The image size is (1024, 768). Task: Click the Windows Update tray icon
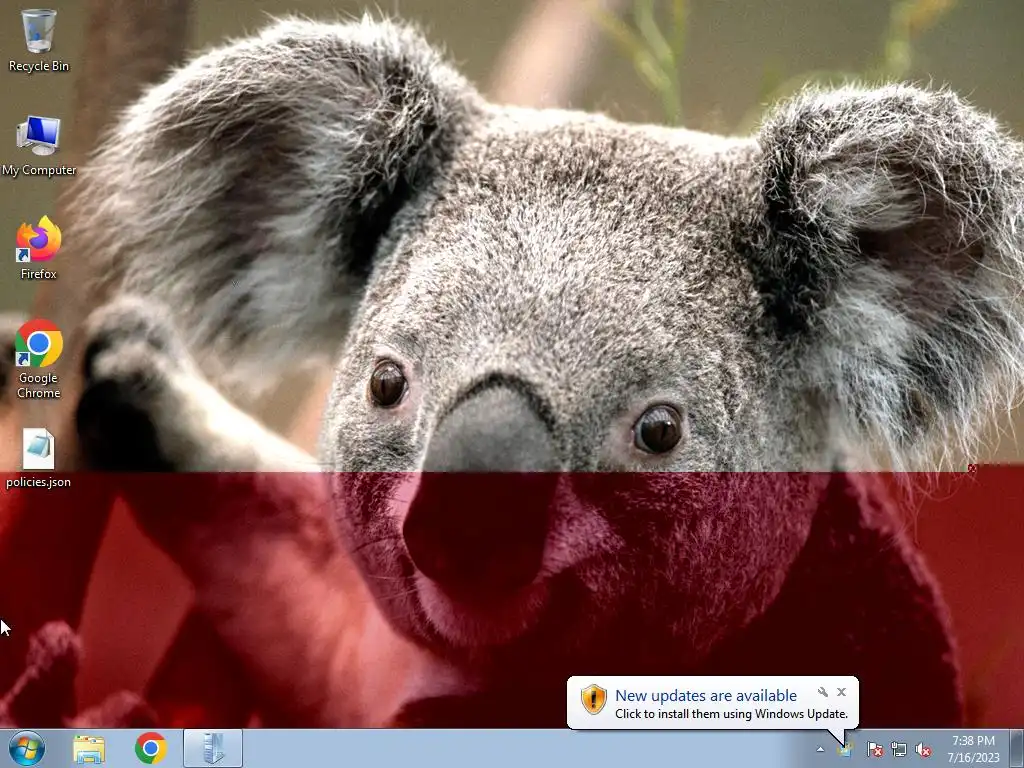click(845, 749)
